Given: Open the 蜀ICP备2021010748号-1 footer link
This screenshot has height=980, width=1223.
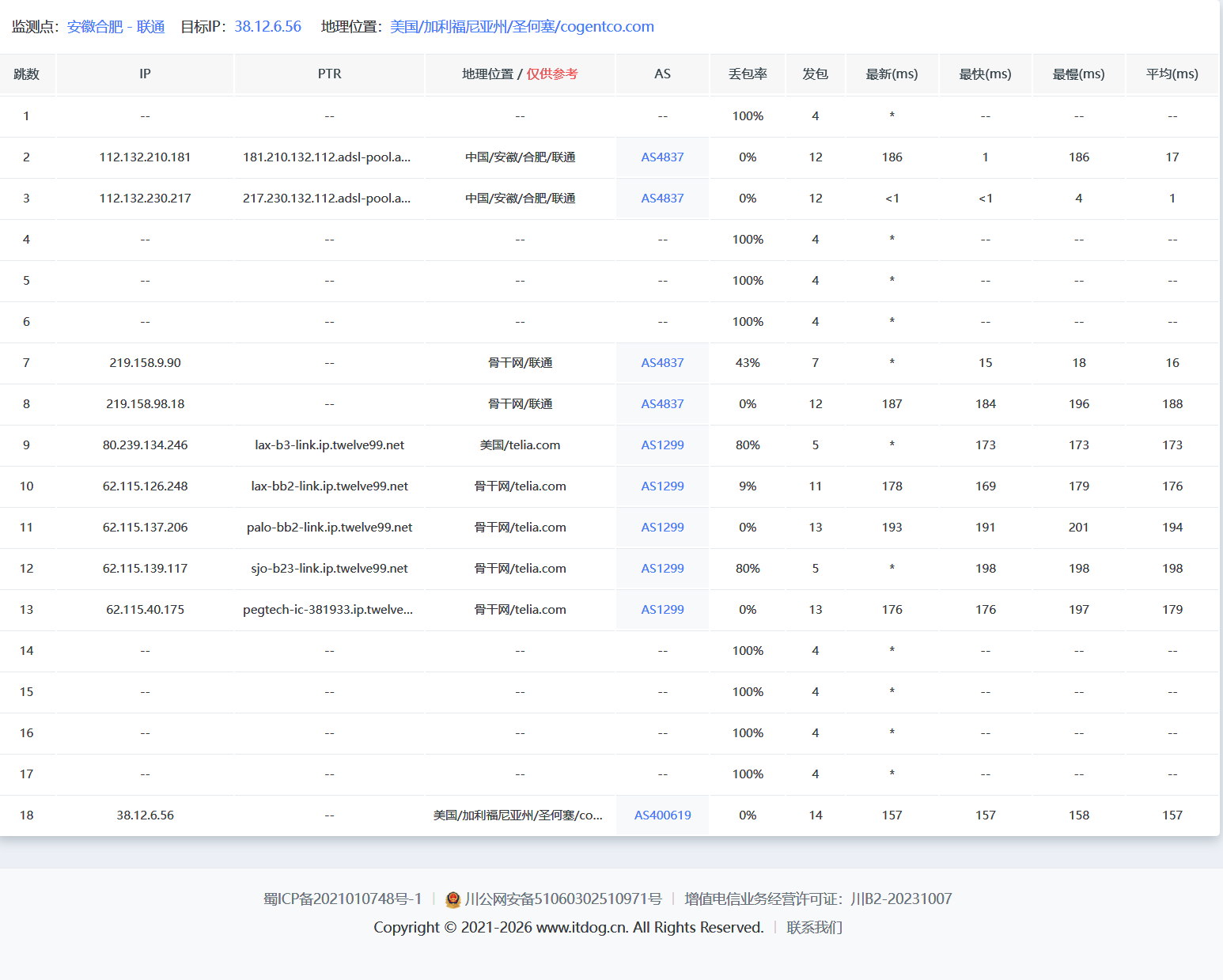Looking at the screenshot, I should tap(343, 899).
